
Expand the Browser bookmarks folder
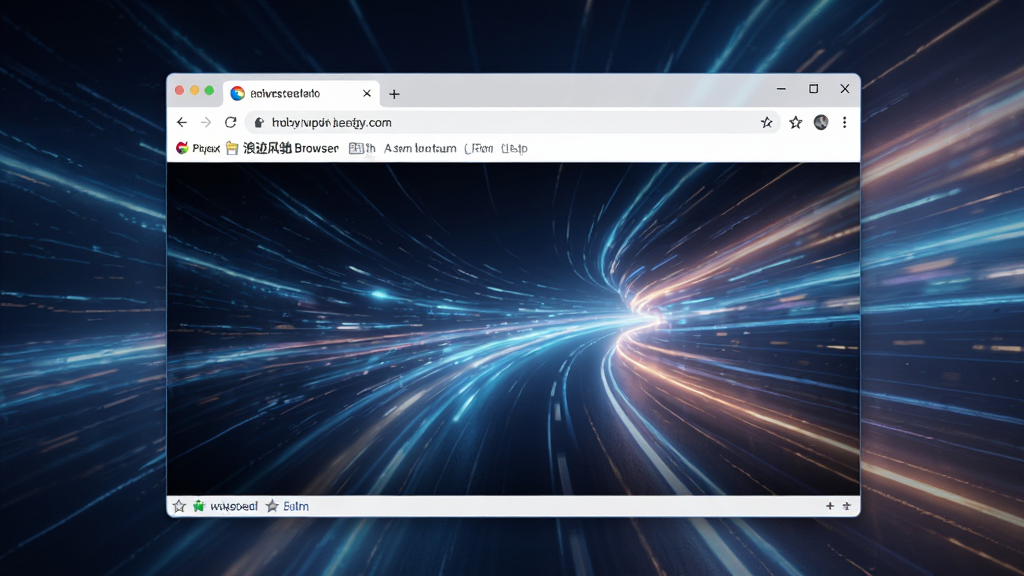(x=282, y=148)
